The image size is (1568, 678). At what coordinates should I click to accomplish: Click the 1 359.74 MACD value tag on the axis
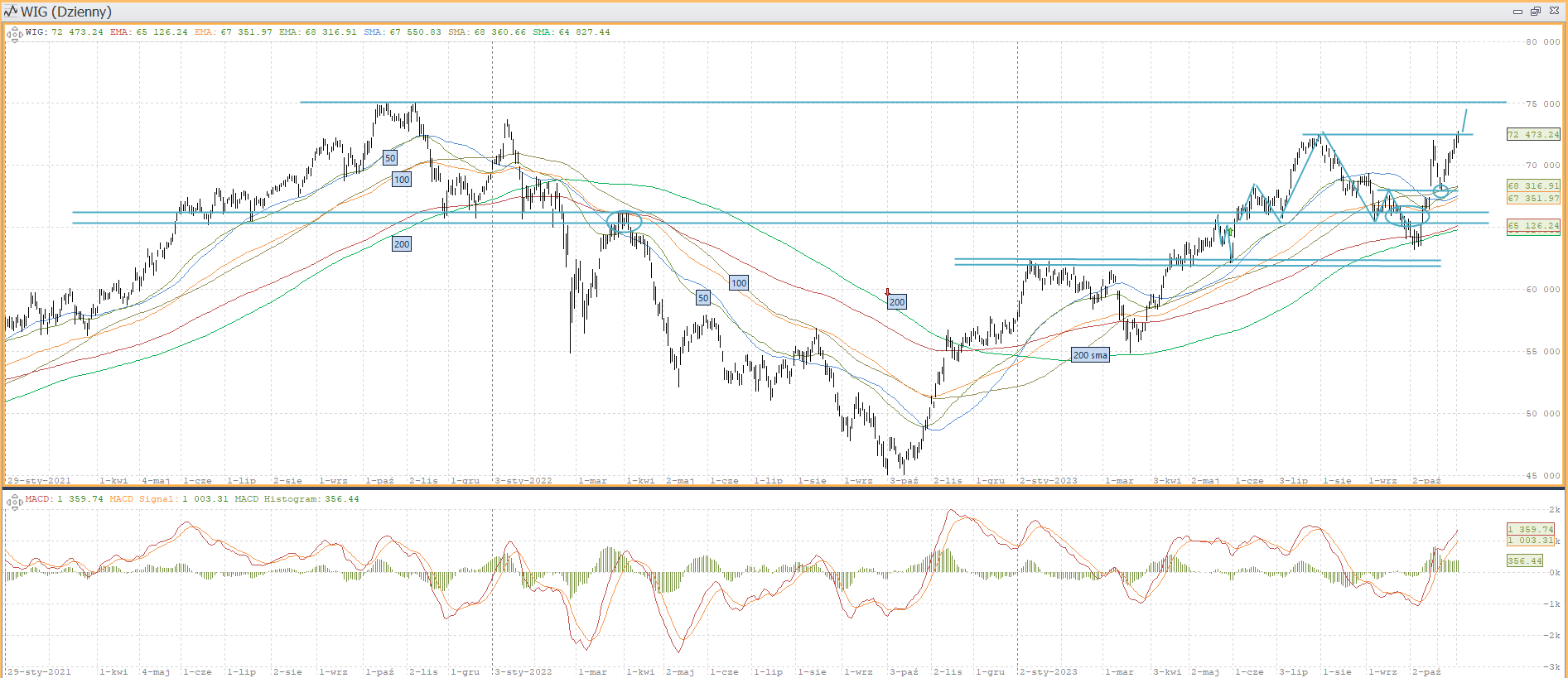[x=1530, y=529]
